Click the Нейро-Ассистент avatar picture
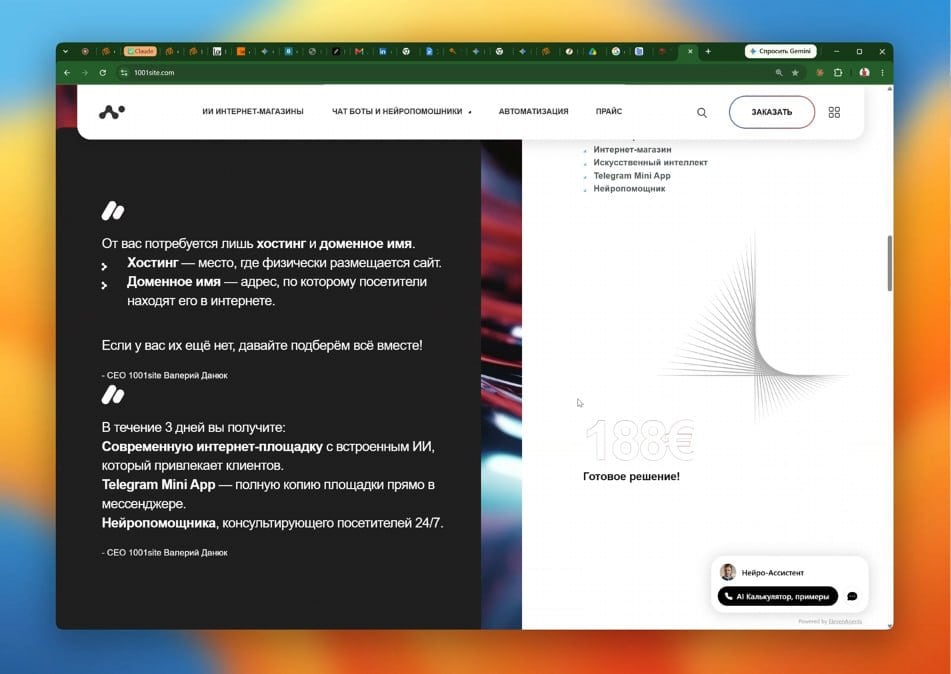The width and height of the screenshot is (951, 674). [x=728, y=571]
